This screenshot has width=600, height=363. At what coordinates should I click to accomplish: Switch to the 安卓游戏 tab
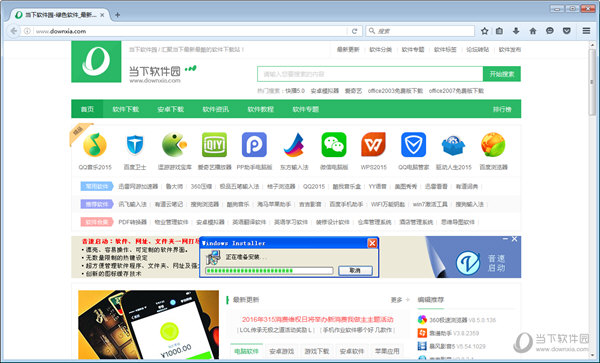tap(282, 351)
